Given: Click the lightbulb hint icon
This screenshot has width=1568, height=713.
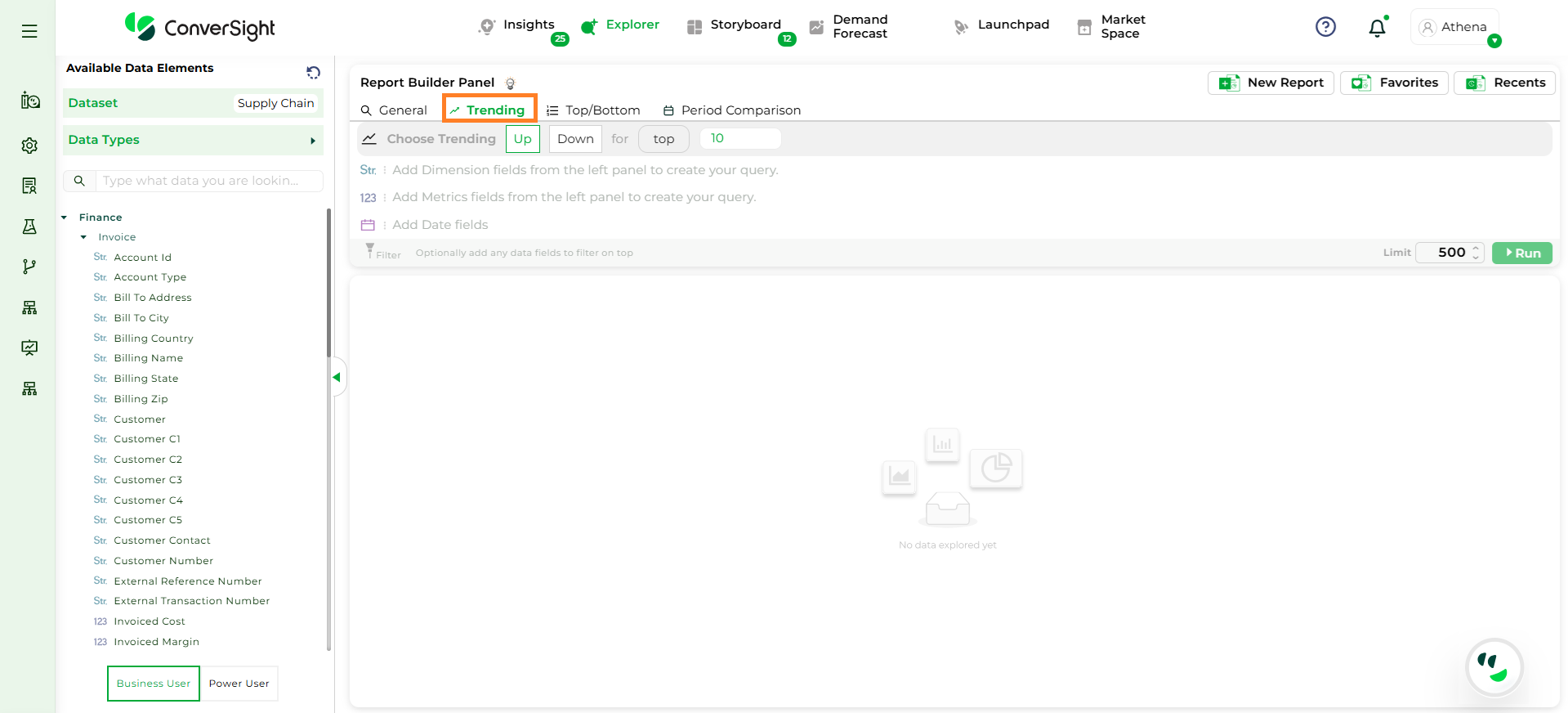Looking at the screenshot, I should point(511,83).
